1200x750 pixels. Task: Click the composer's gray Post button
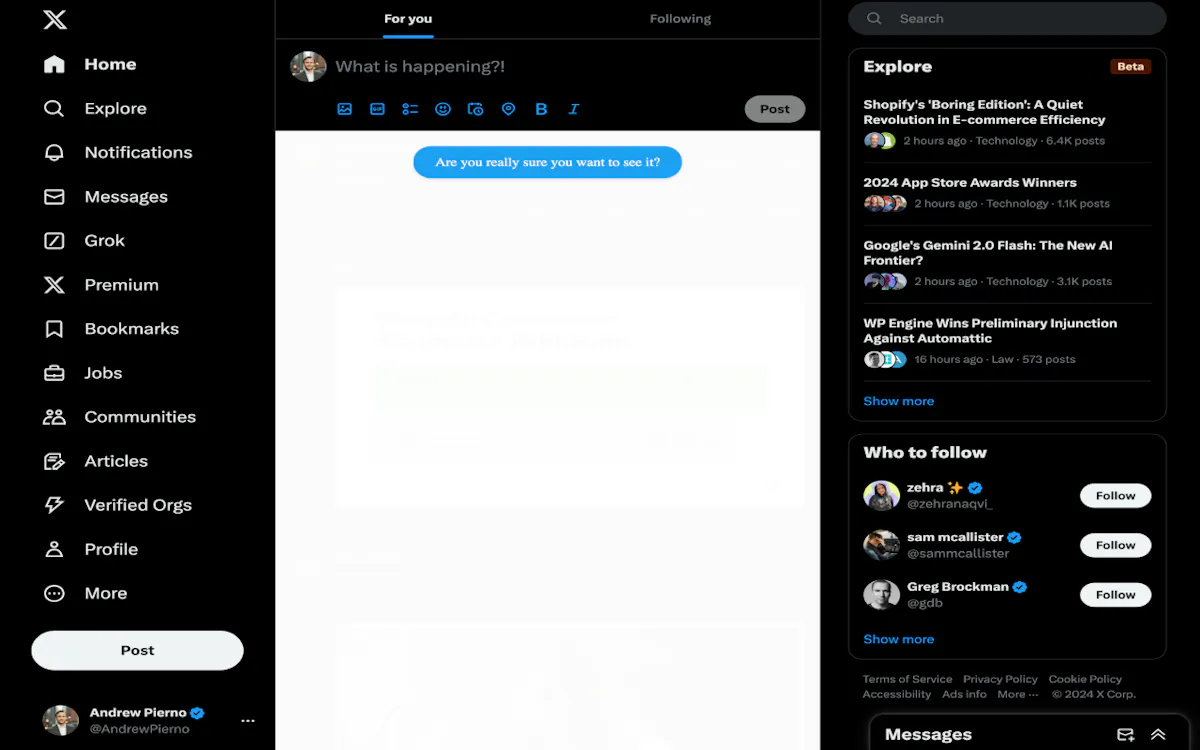click(x=775, y=109)
